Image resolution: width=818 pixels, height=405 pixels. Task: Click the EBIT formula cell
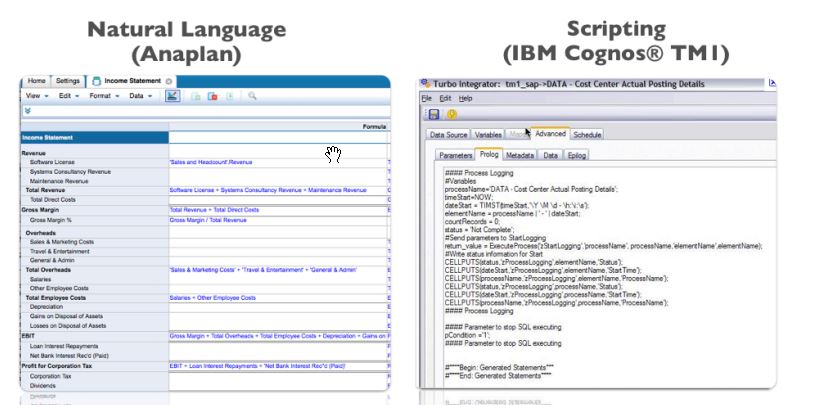click(x=278, y=336)
